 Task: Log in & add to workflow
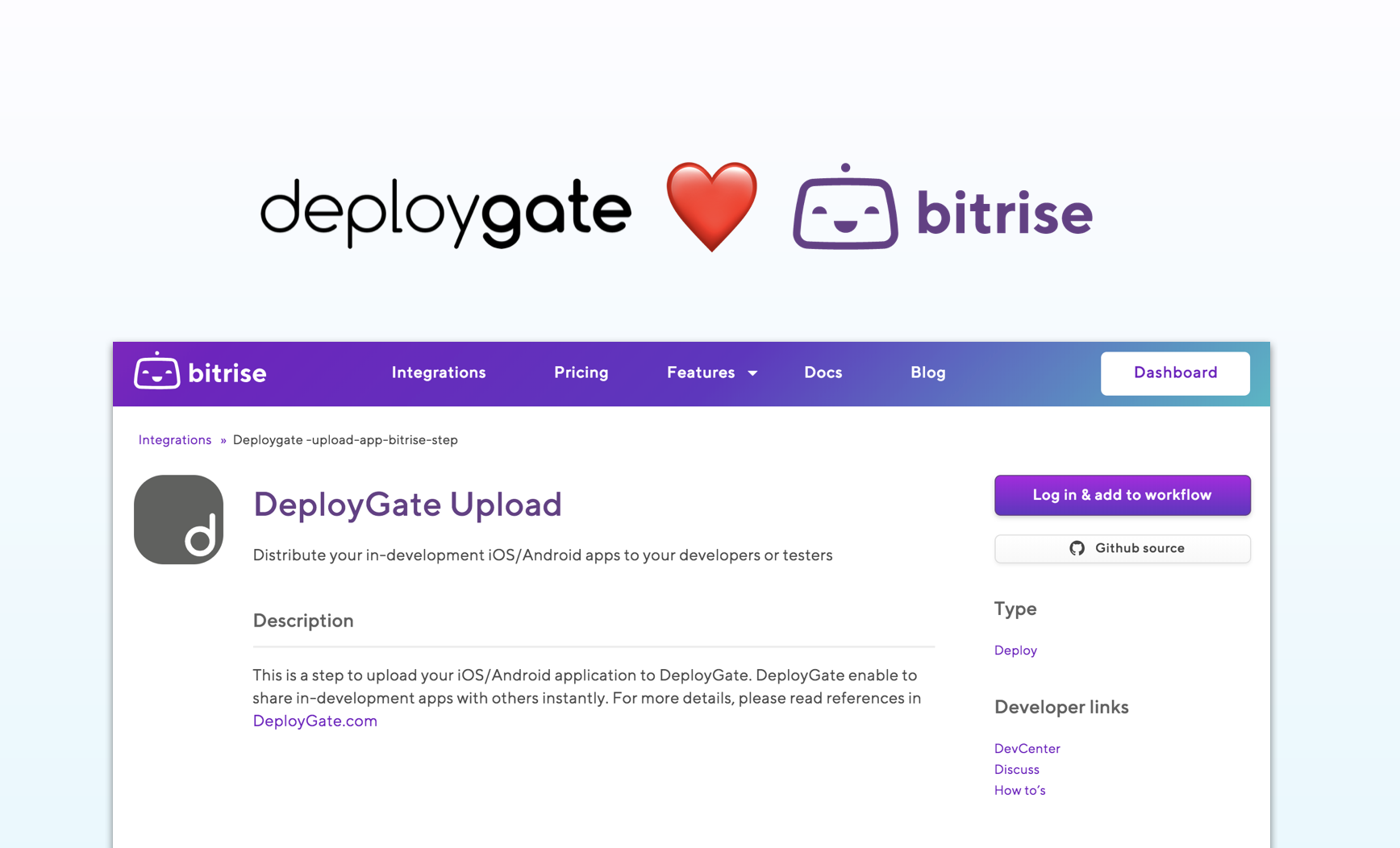[x=1122, y=495]
